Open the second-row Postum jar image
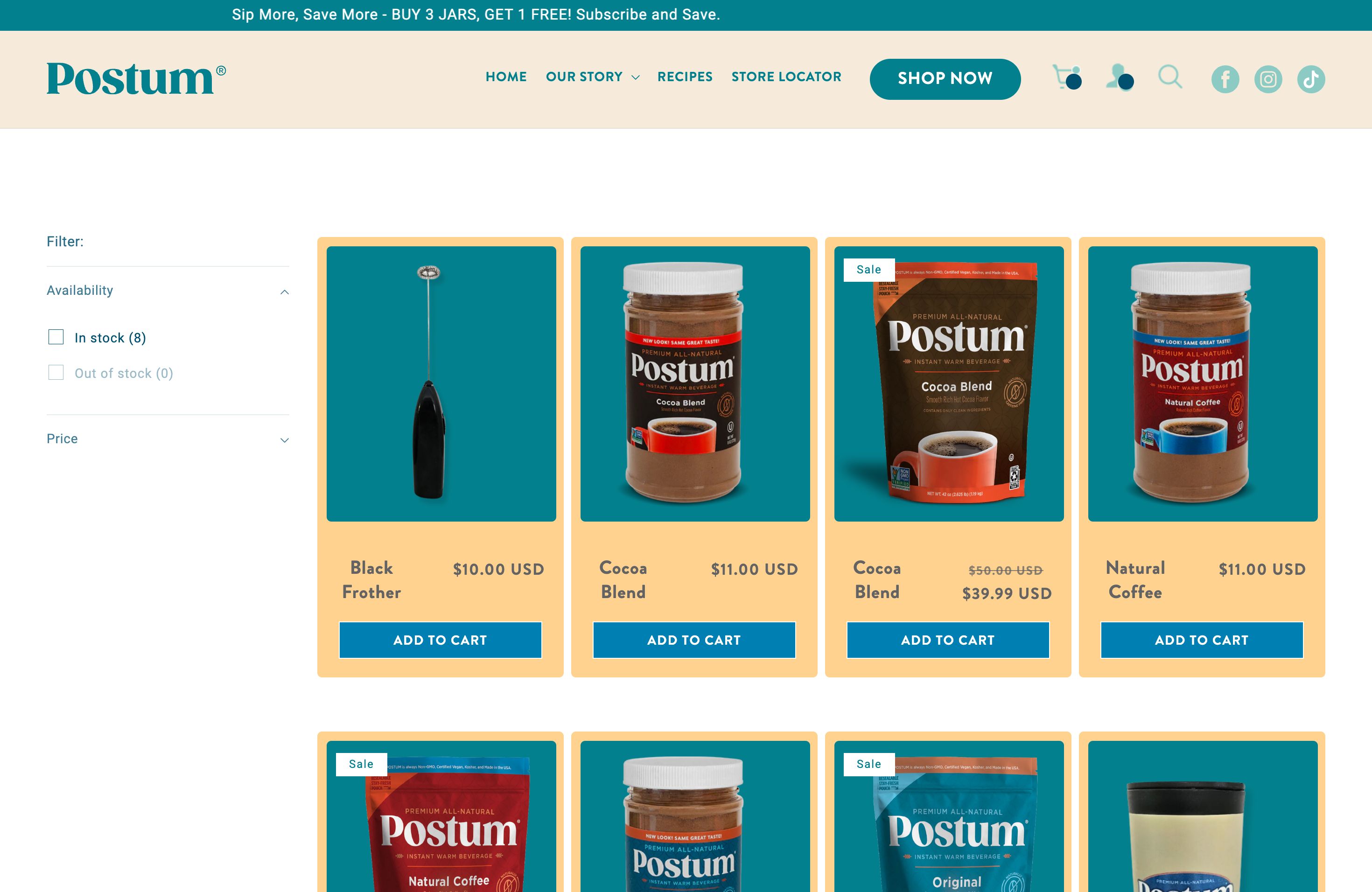Screen dimensions: 1372x892 [695, 816]
